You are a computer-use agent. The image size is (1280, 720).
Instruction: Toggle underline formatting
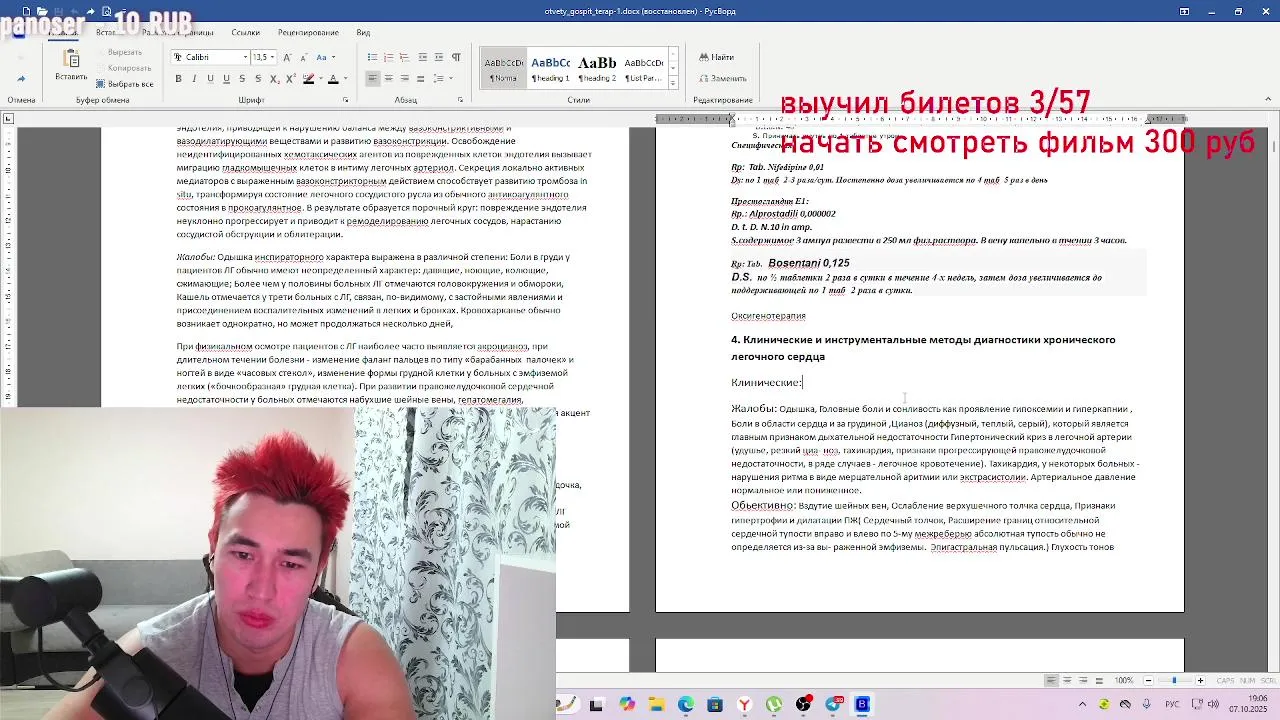[x=210, y=79]
